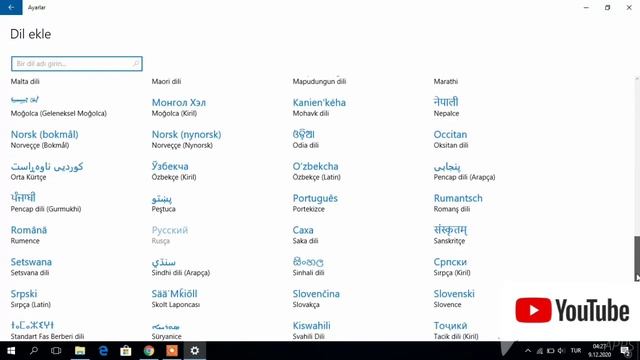Select Mapudungun dili entry
640x360 pixels.
point(319,81)
